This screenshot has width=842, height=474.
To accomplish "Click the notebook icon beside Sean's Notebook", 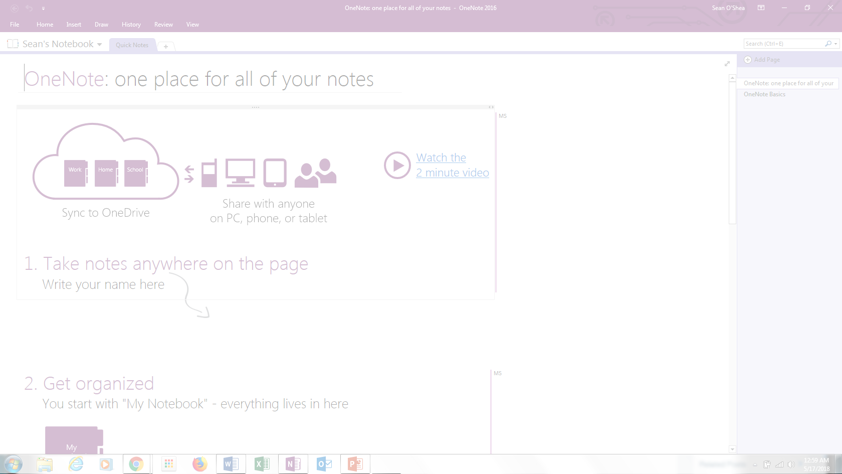I will tap(12, 43).
